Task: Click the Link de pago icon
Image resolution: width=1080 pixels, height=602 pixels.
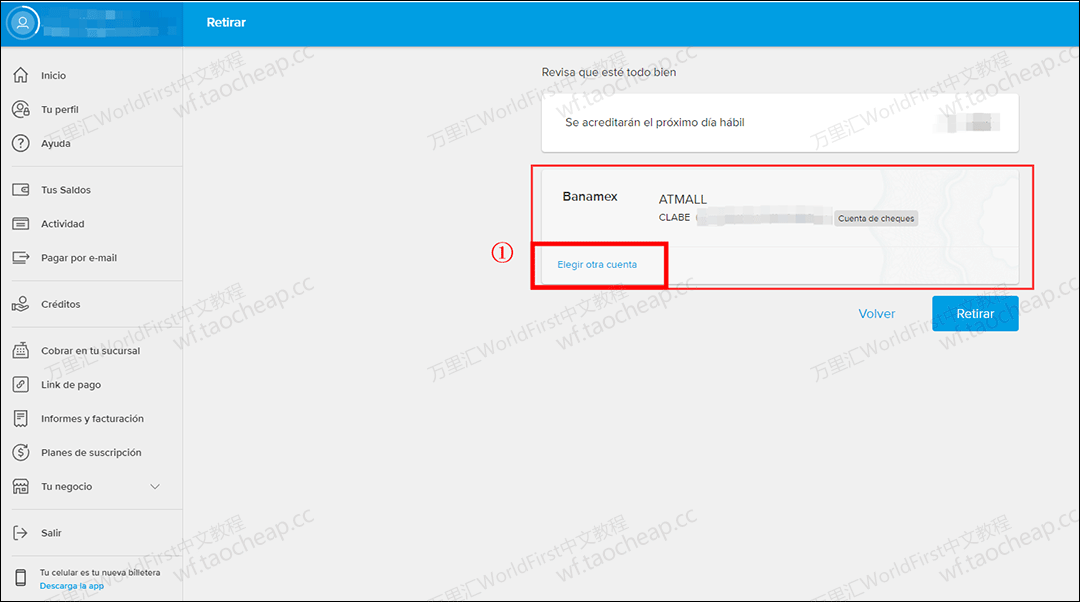Action: point(21,384)
